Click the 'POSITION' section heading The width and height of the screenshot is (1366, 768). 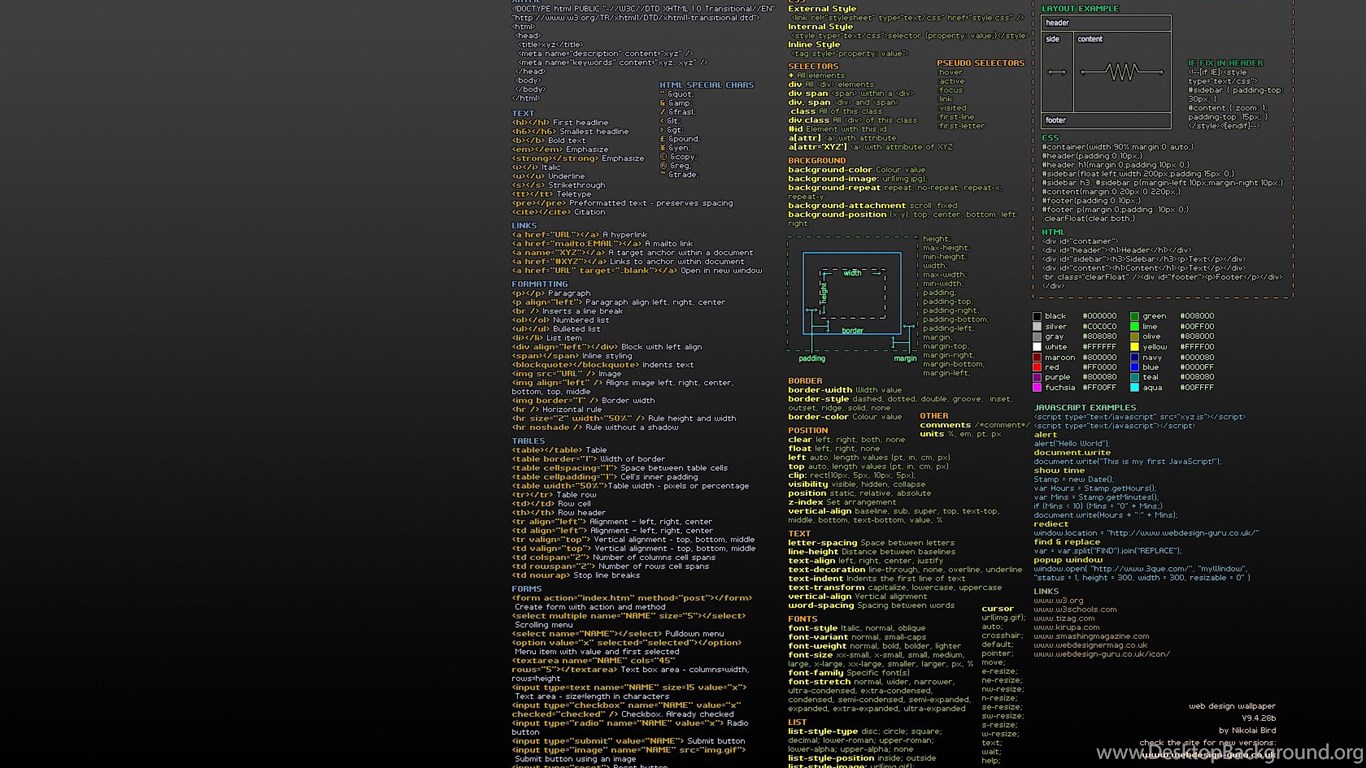808,430
